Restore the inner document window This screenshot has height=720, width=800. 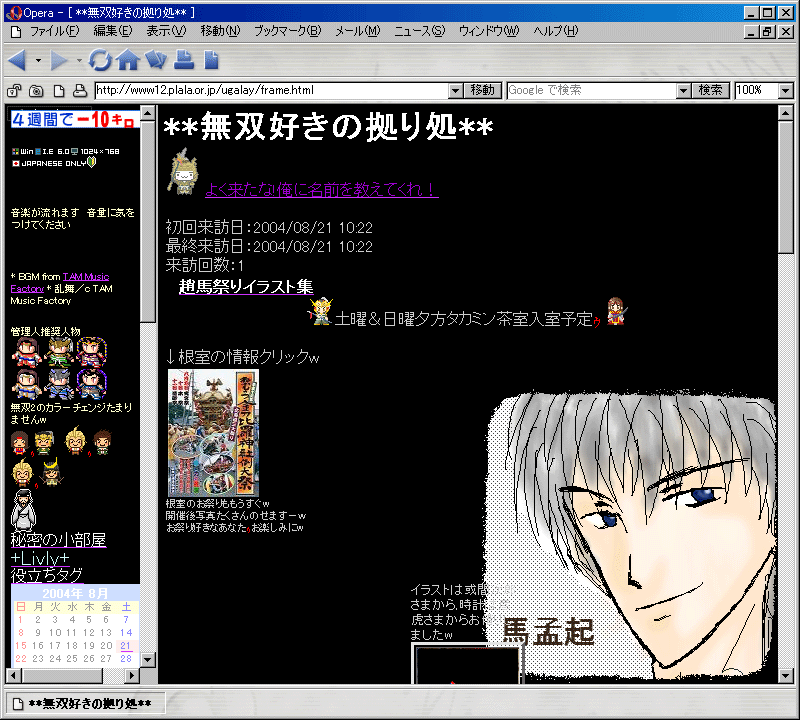[x=767, y=32]
